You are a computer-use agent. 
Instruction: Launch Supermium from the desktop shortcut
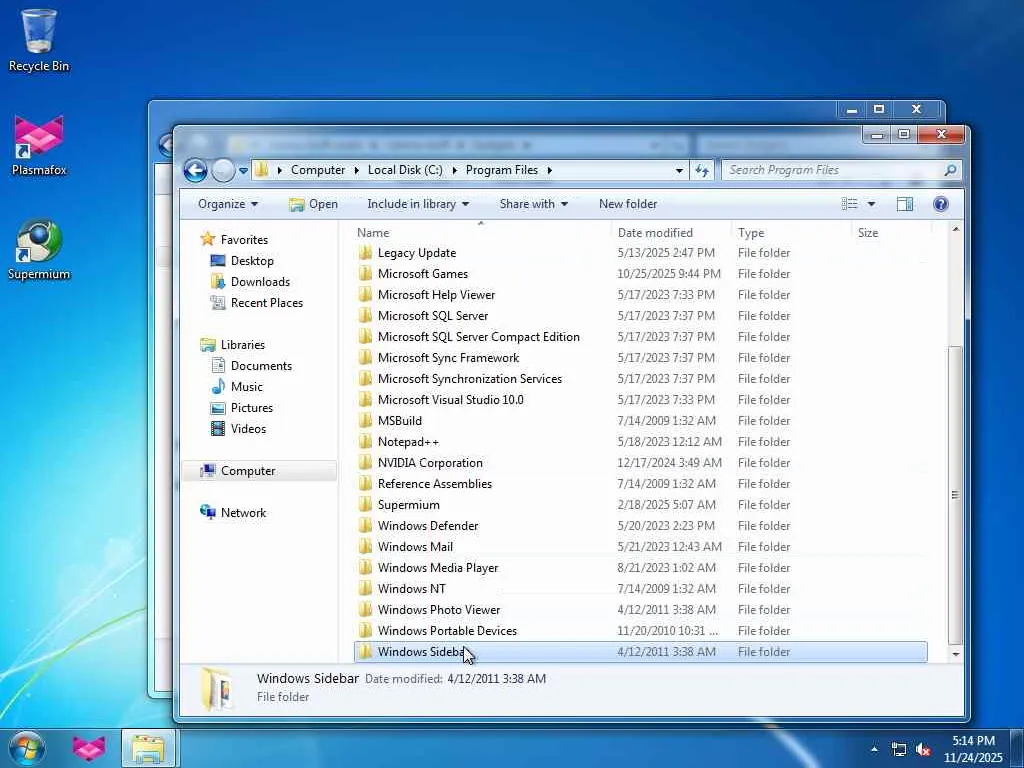[x=39, y=249]
